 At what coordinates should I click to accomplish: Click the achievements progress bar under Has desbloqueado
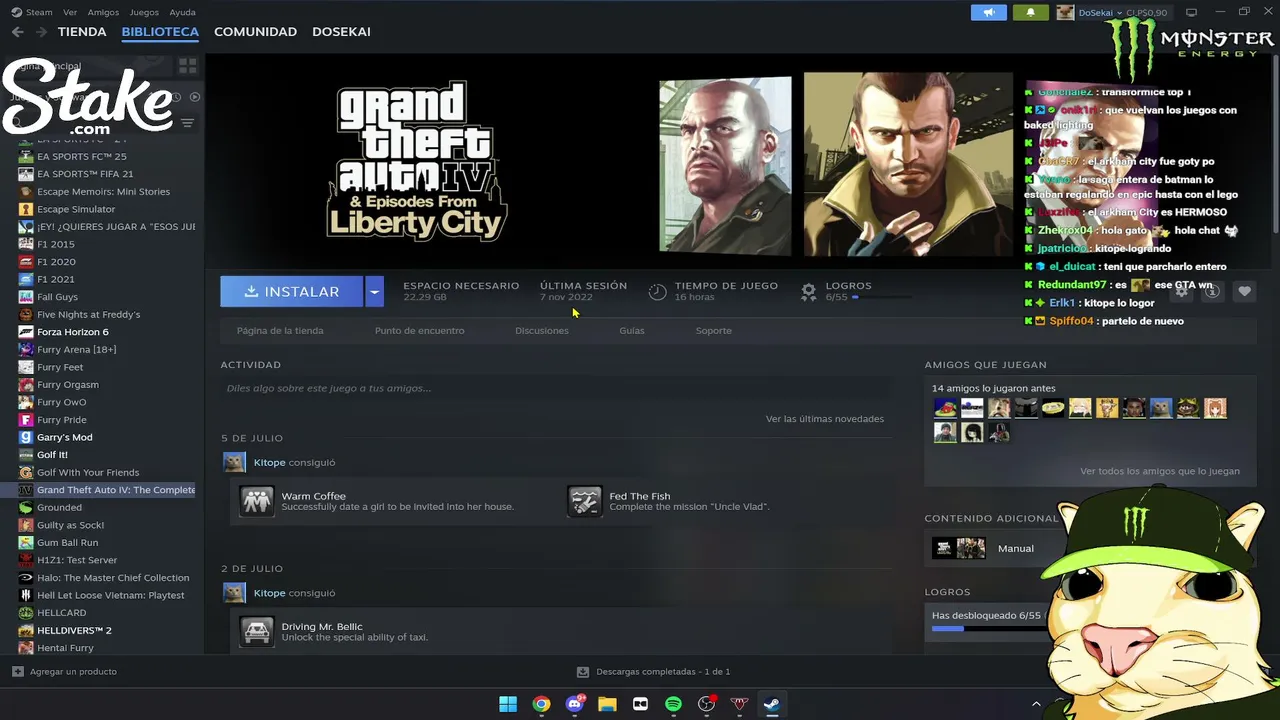pos(988,629)
